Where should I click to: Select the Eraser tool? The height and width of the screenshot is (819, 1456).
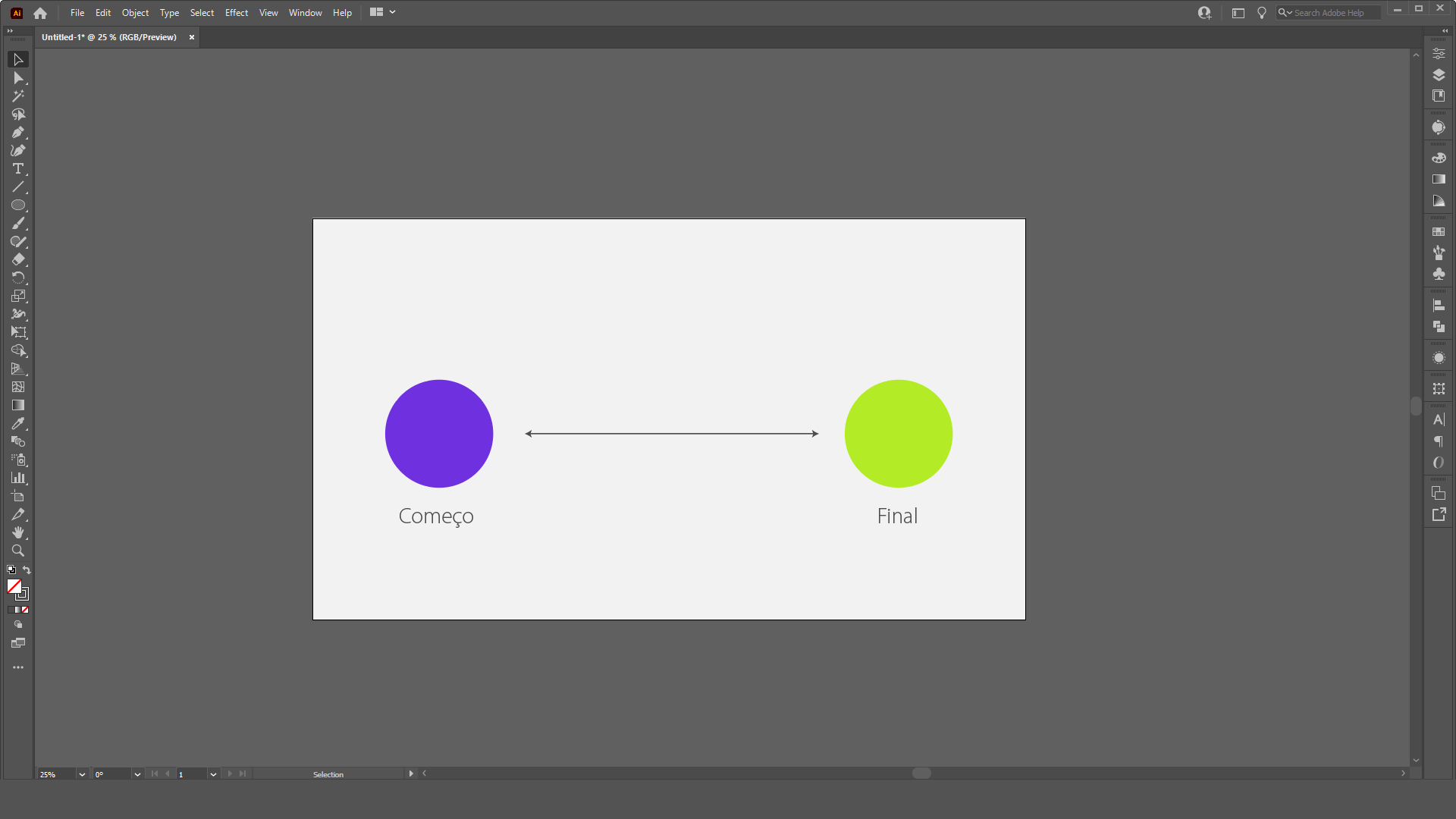pyautogui.click(x=18, y=260)
